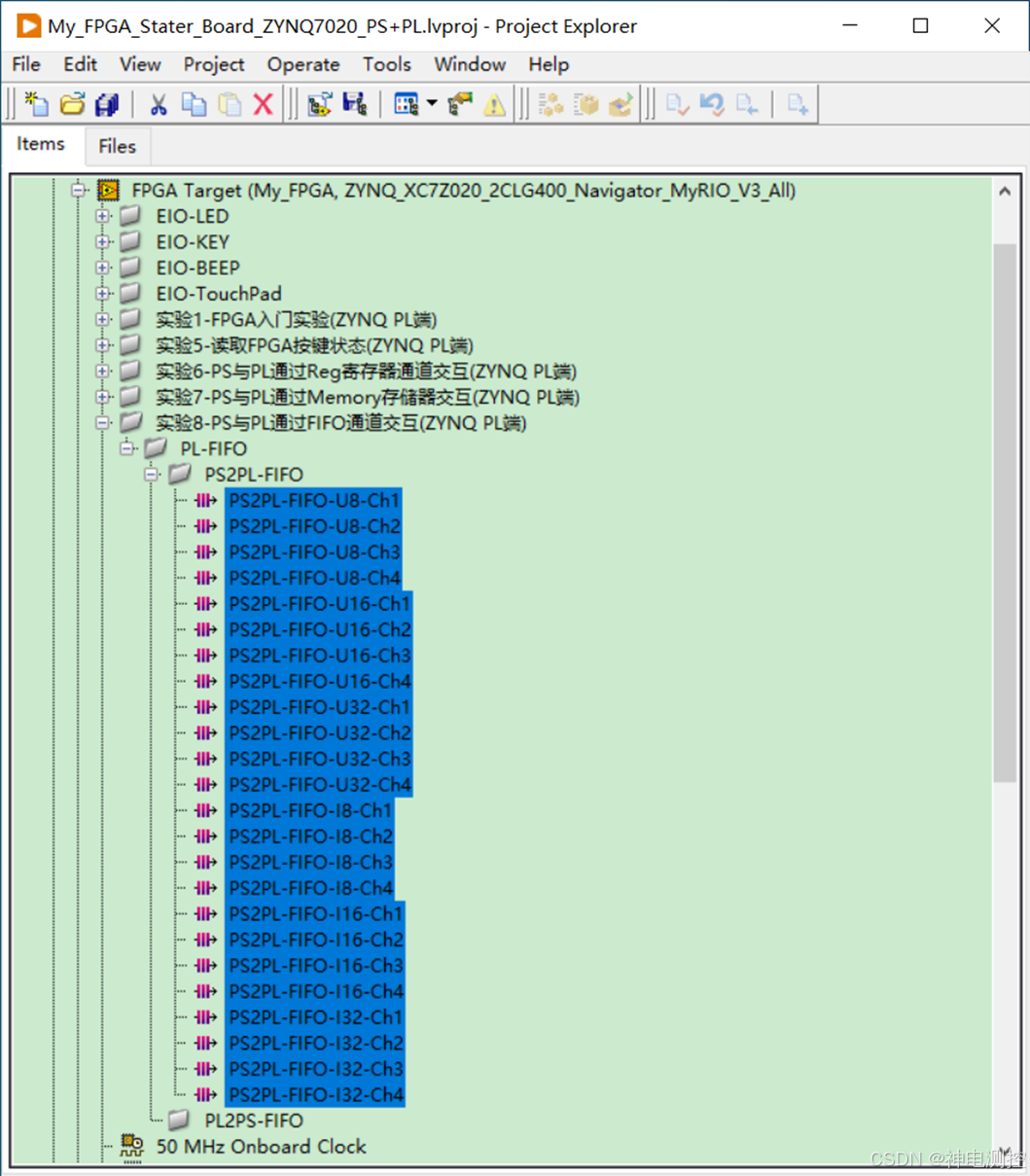Click the red X Delete icon
The image size is (1030, 1176).
[263, 104]
